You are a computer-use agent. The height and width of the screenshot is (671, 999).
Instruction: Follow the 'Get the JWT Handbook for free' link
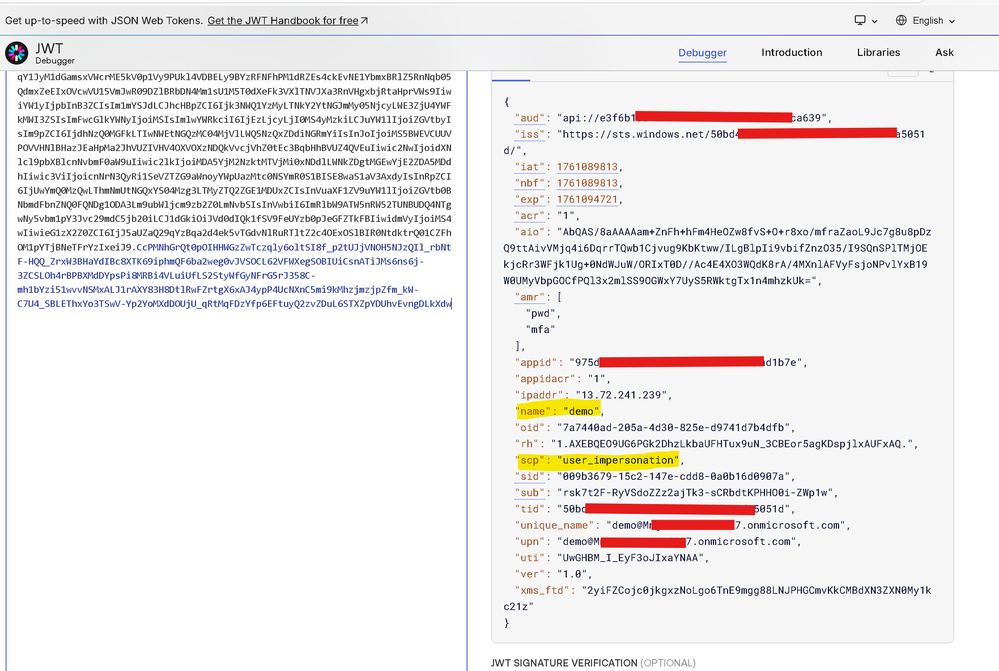point(287,20)
